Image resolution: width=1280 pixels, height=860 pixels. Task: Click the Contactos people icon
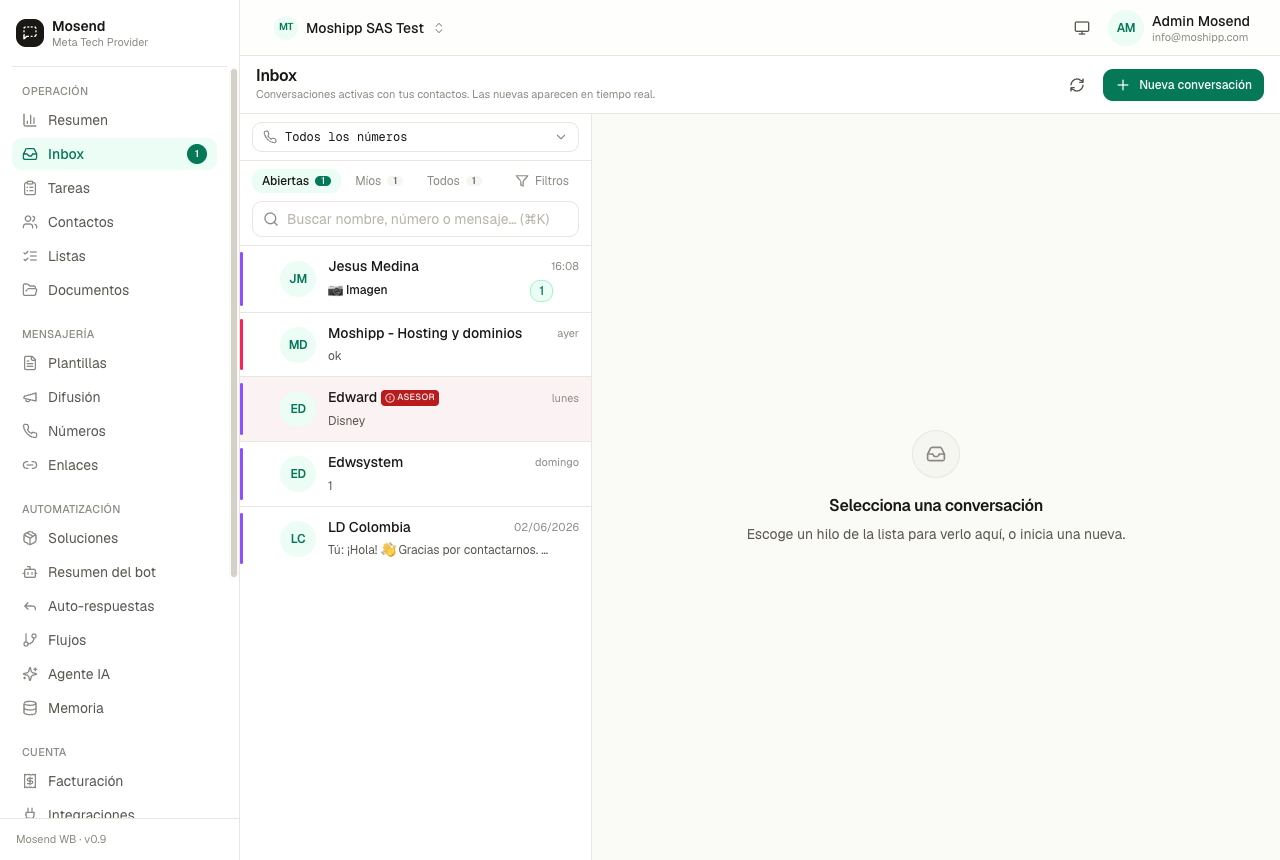[x=30, y=222]
